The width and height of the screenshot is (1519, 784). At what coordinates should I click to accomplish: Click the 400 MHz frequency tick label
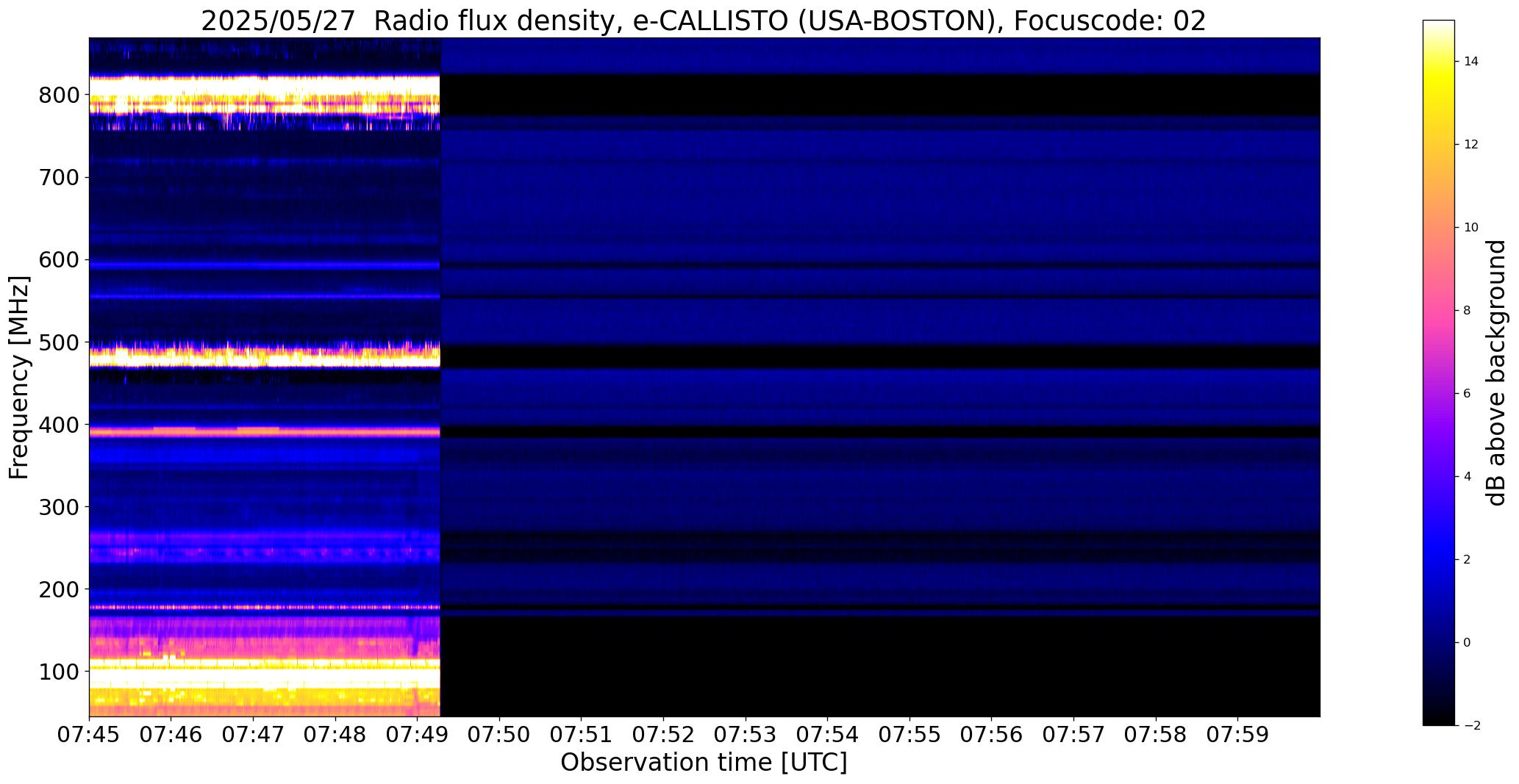pos(59,425)
